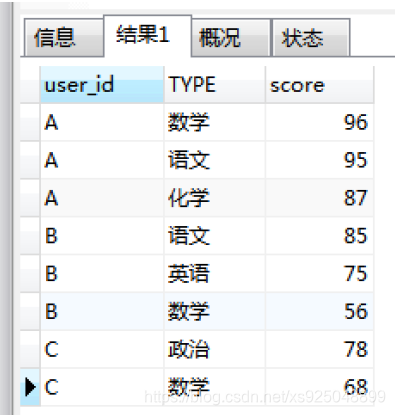Click the score column header
Screen dimensions: 395x415
[x=320, y=85]
